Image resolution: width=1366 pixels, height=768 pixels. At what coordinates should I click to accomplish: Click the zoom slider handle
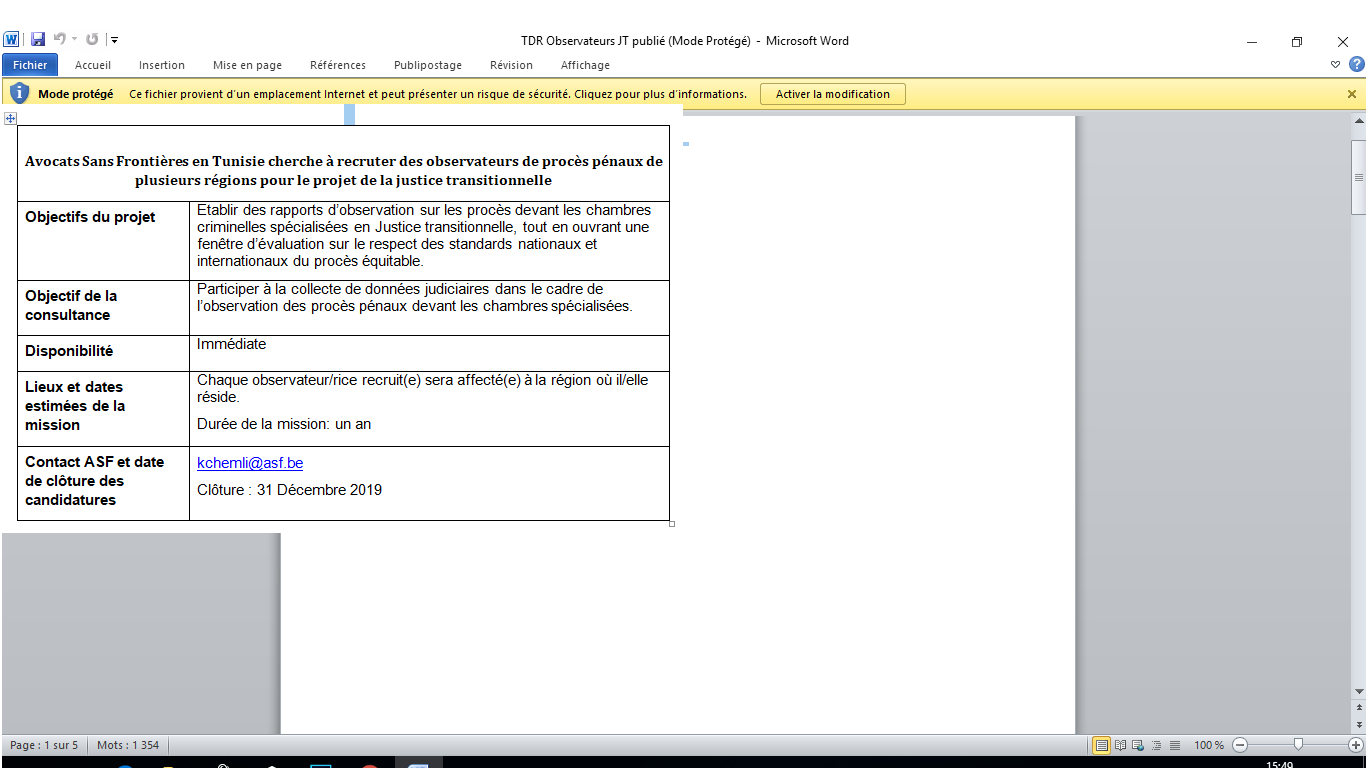(x=1298, y=745)
